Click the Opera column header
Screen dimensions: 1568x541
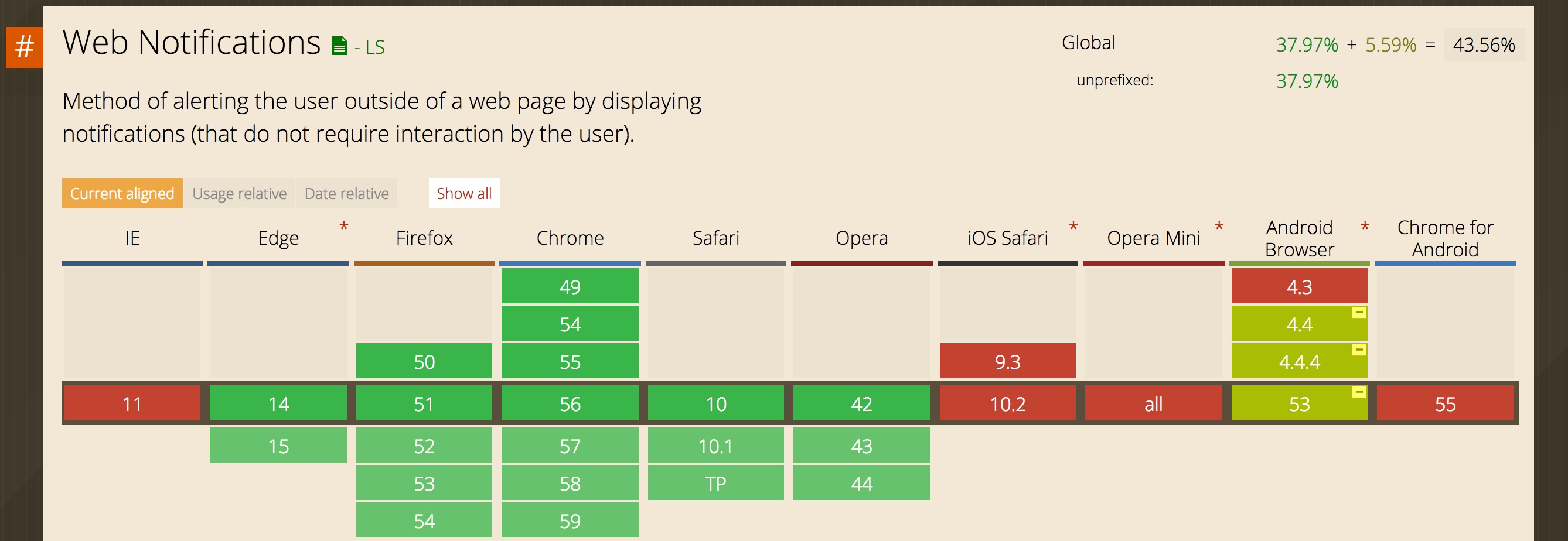tap(862, 238)
